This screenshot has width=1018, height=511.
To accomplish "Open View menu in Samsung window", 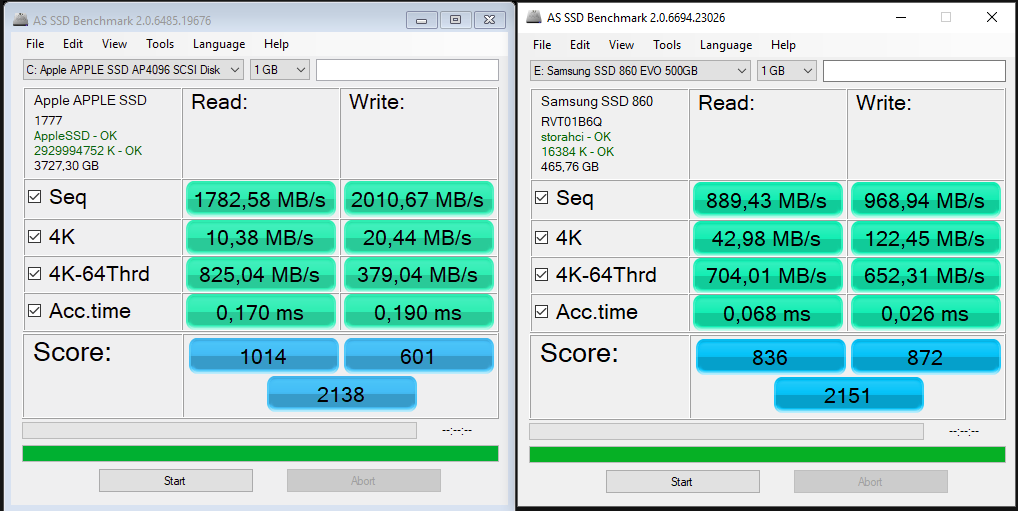I will pos(621,45).
